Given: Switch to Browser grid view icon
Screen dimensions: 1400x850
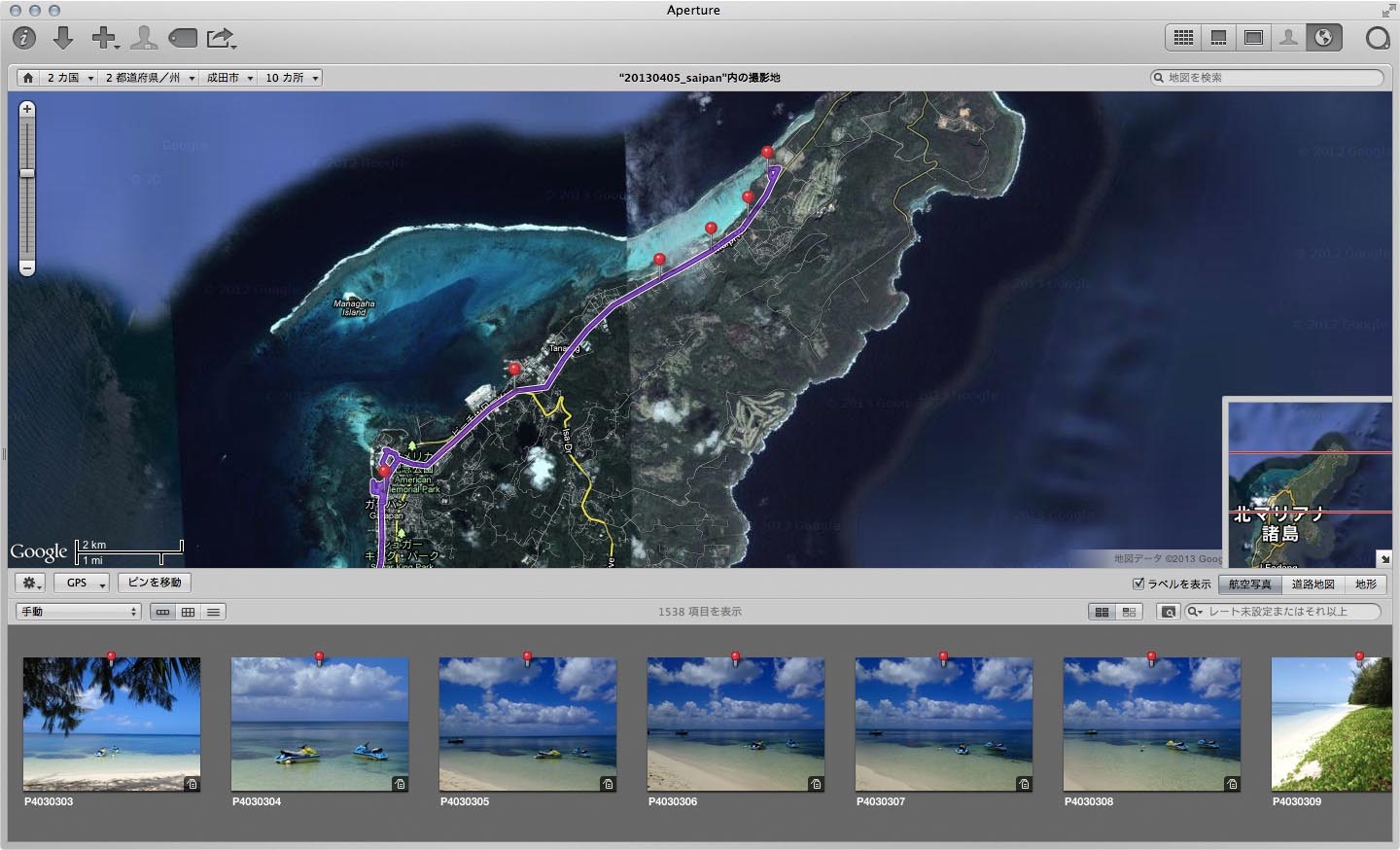Looking at the screenshot, I should click(1183, 38).
